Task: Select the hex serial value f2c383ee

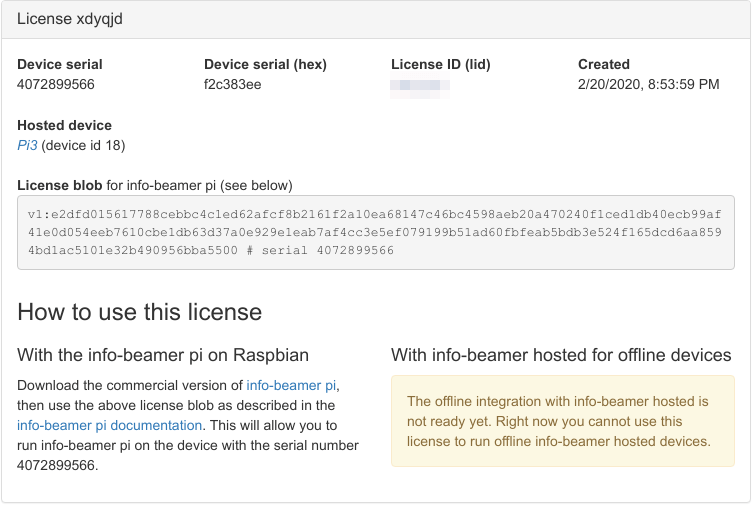Action: (x=233, y=85)
